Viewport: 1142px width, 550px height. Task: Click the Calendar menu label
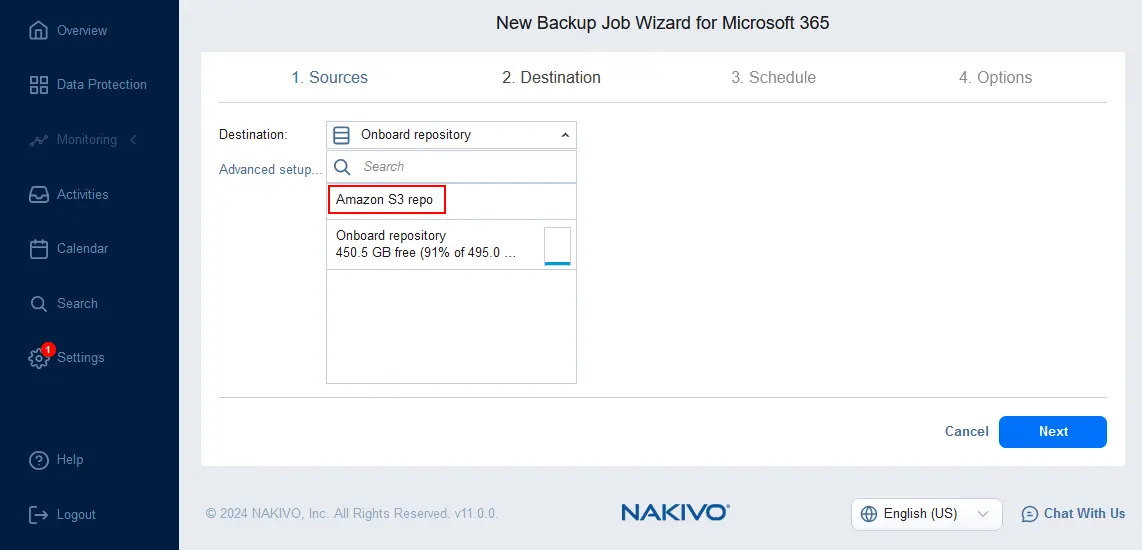click(x=82, y=248)
